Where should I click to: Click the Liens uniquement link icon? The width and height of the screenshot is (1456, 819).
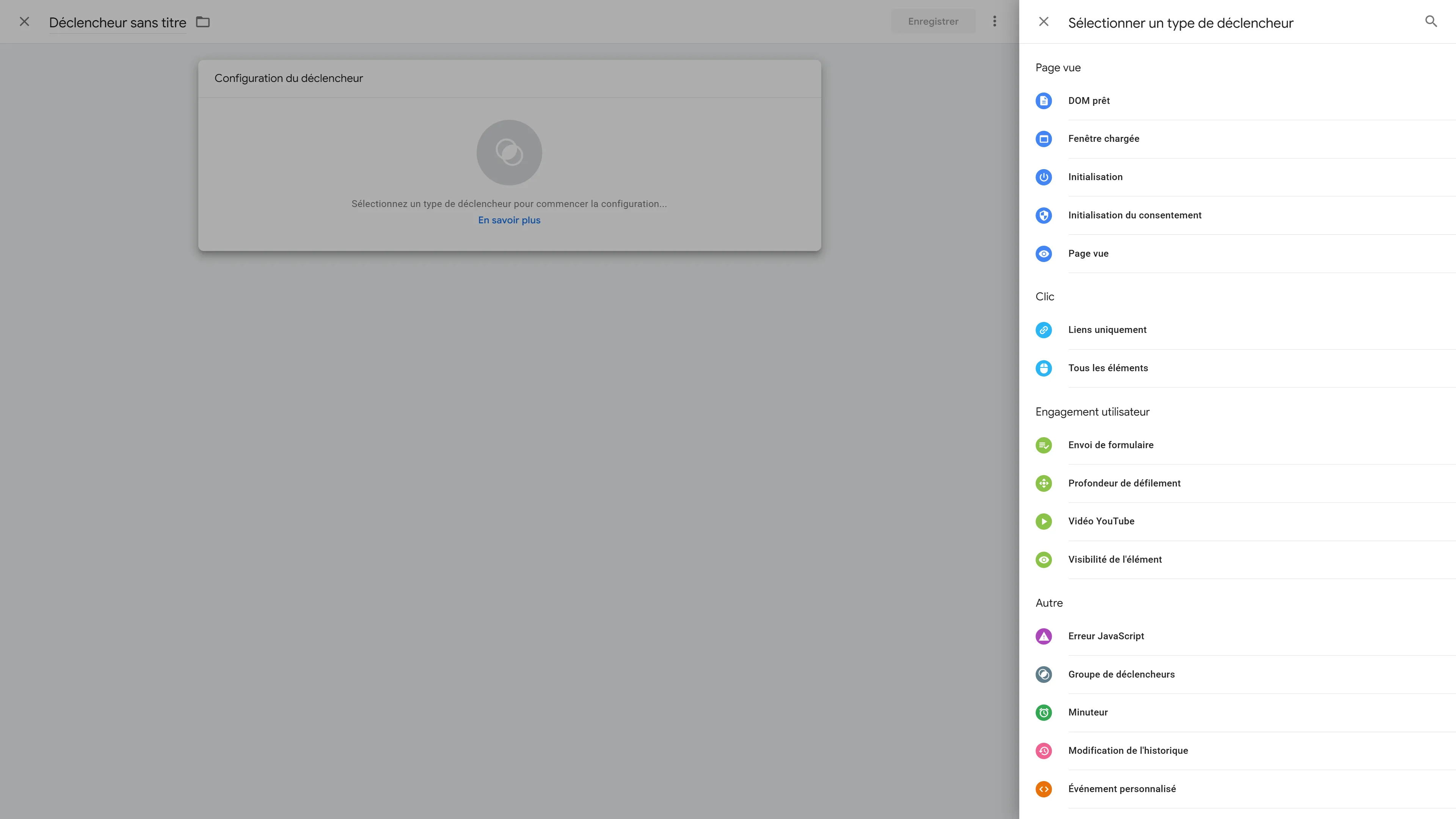pos(1043,330)
